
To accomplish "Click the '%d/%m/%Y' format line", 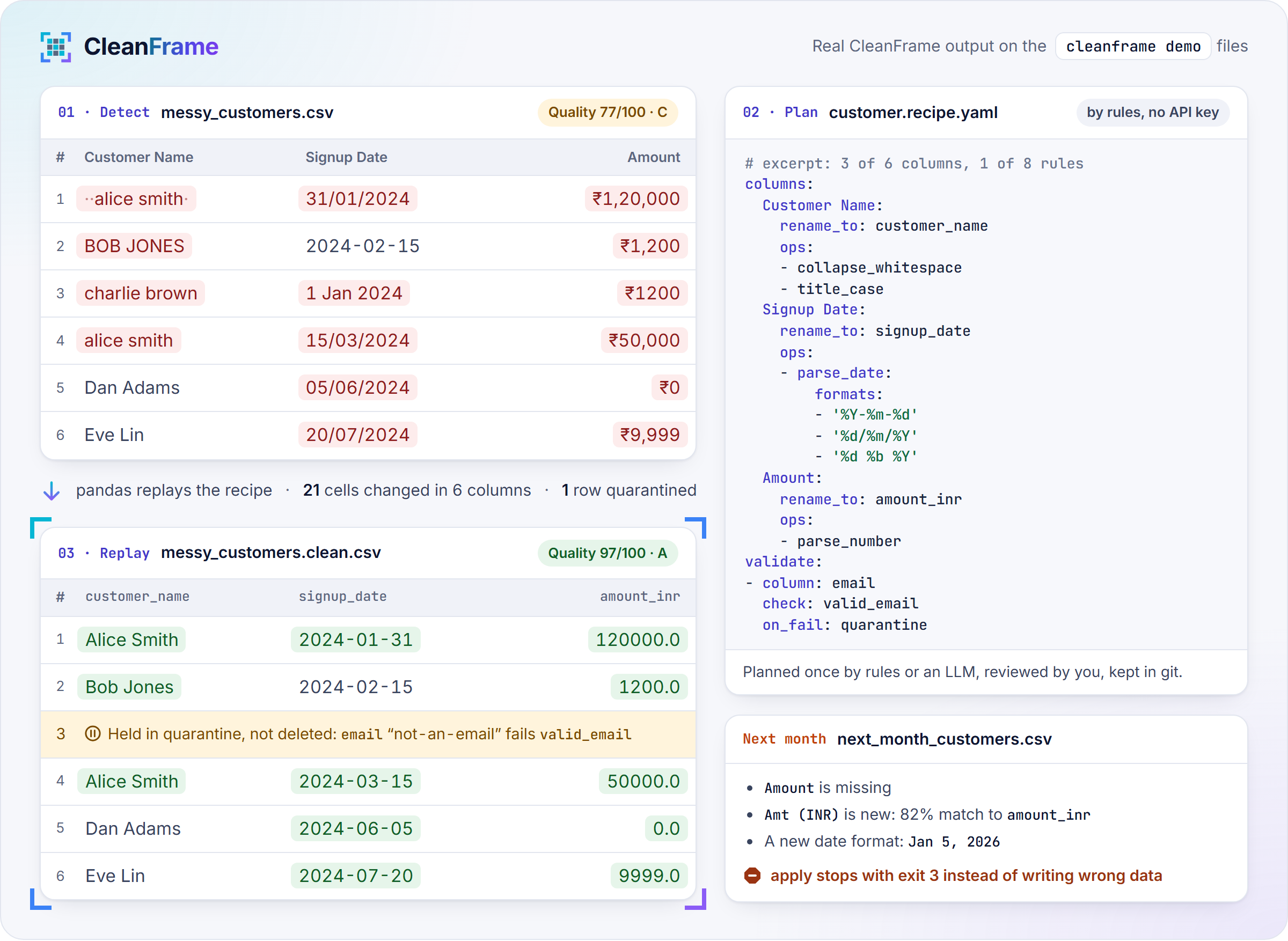I will pos(866,436).
